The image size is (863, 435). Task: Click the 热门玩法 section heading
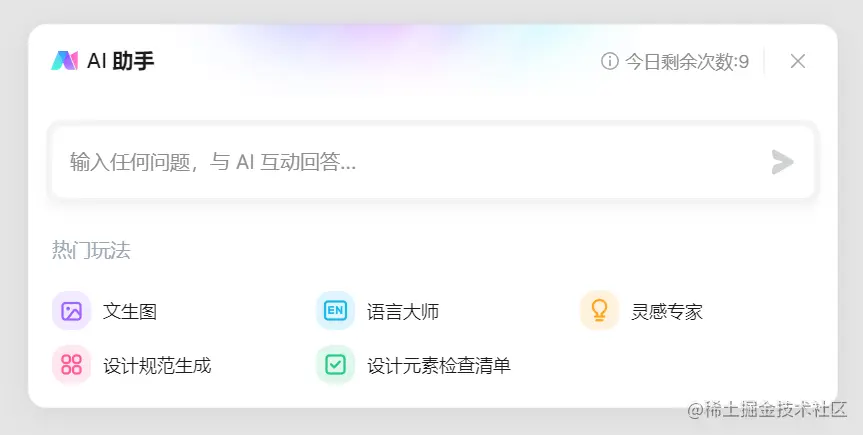point(91,250)
